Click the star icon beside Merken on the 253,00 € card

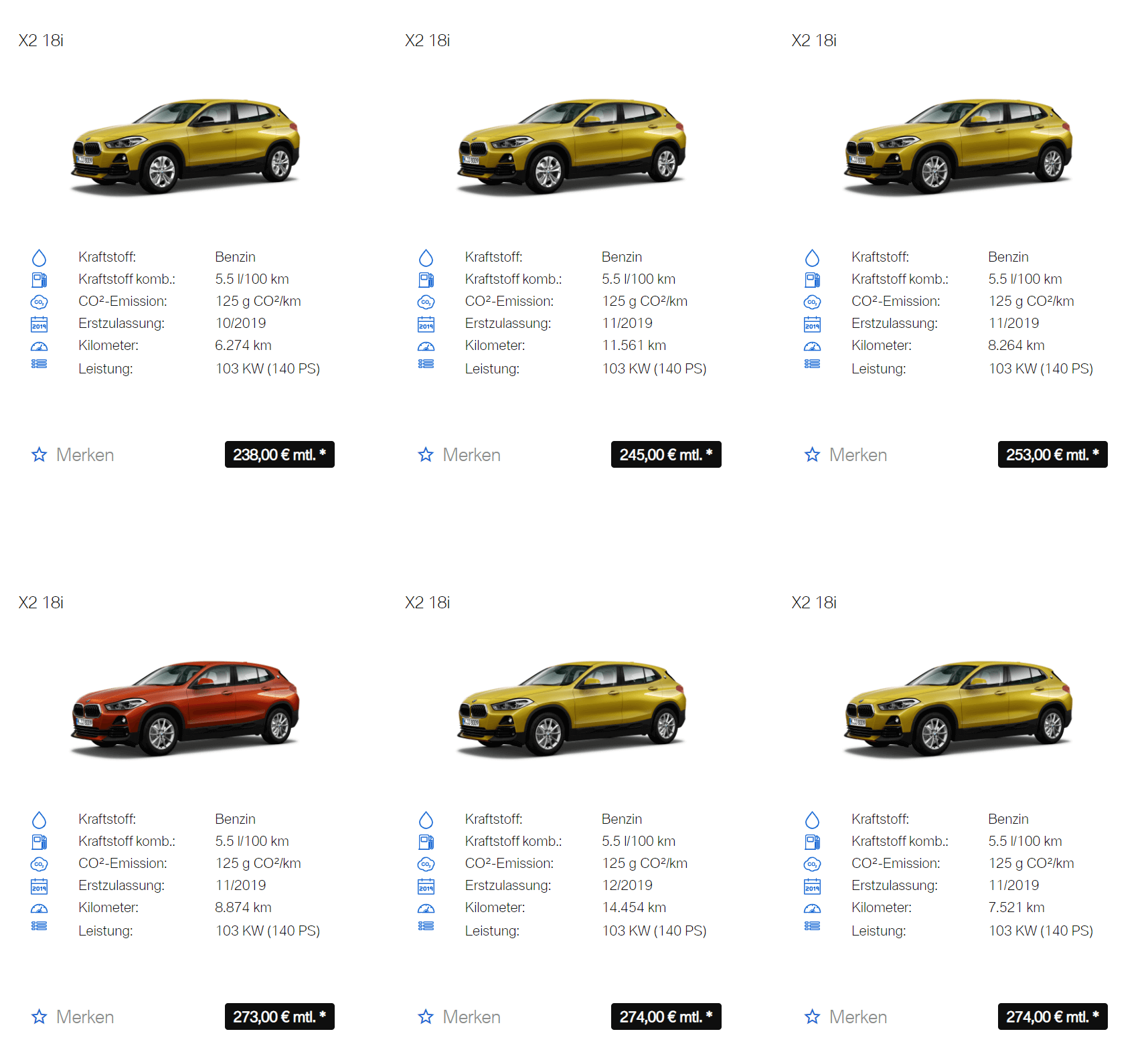coord(812,455)
